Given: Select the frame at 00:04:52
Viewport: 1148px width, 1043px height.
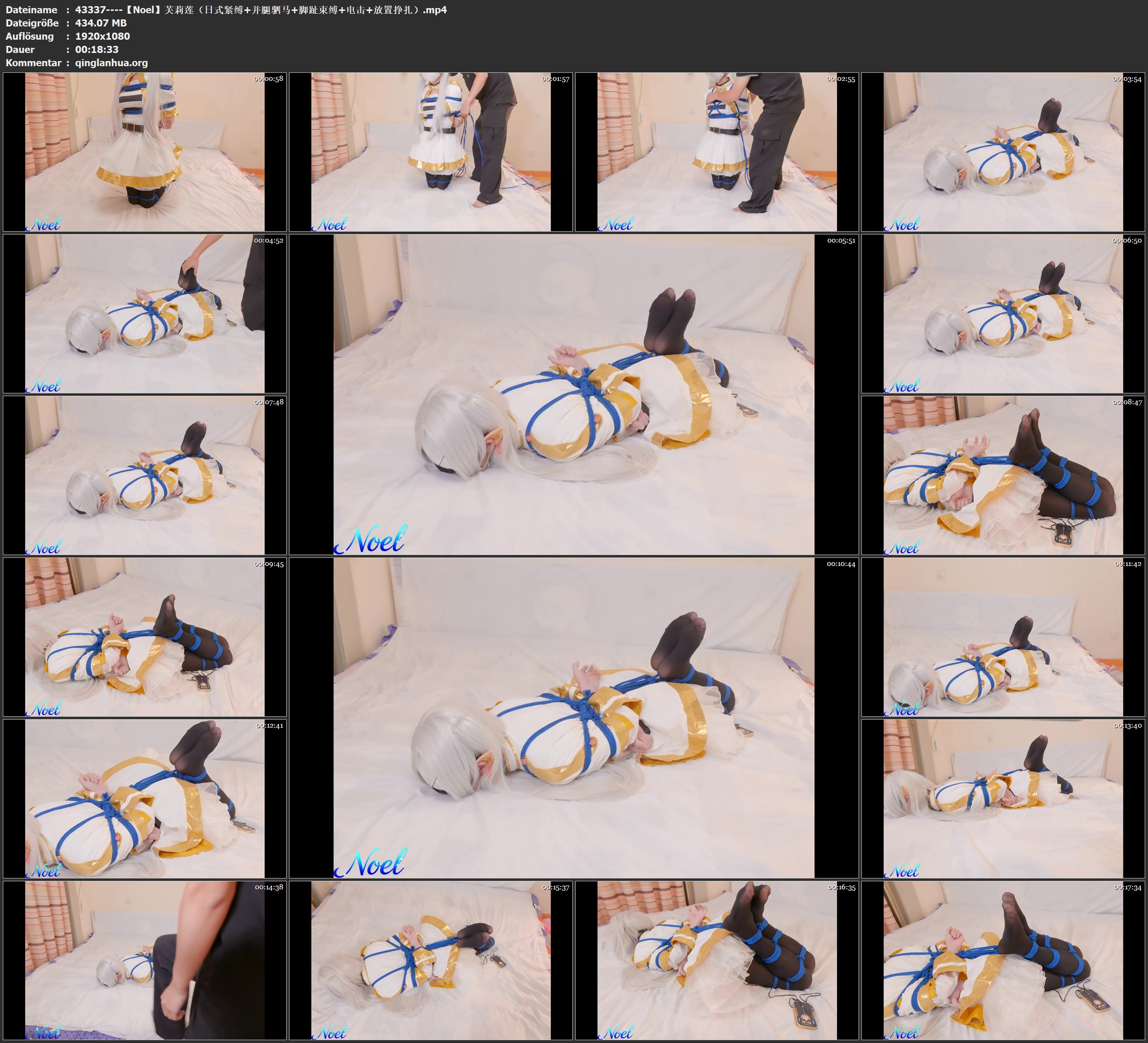Looking at the screenshot, I should (x=145, y=313).
